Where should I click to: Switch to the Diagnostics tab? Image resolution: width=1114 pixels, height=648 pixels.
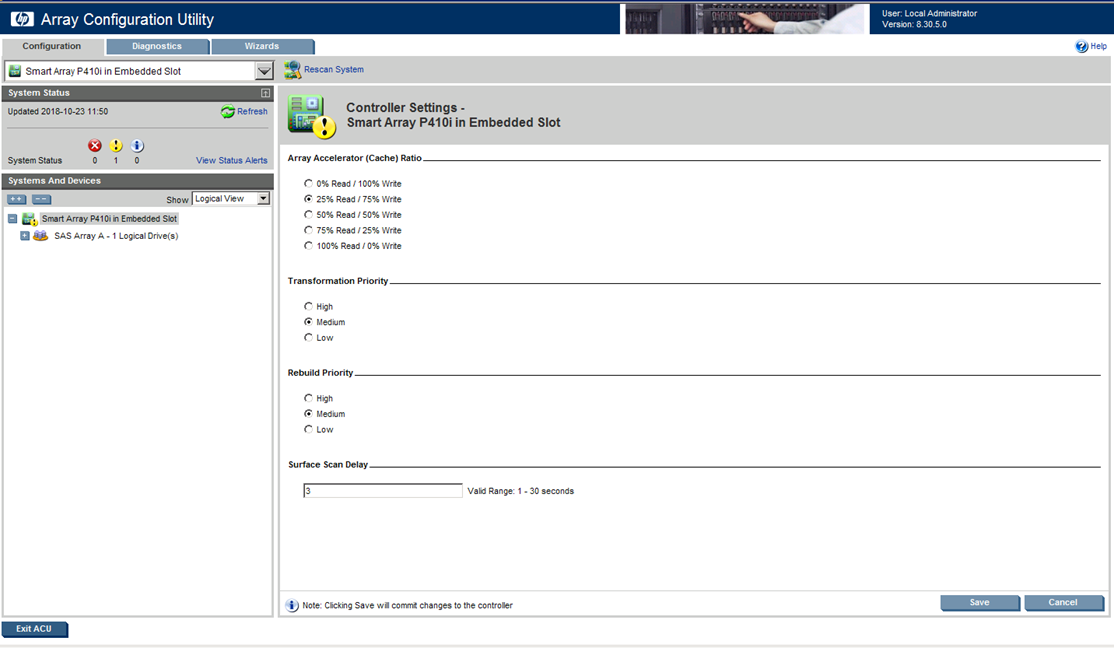point(157,46)
